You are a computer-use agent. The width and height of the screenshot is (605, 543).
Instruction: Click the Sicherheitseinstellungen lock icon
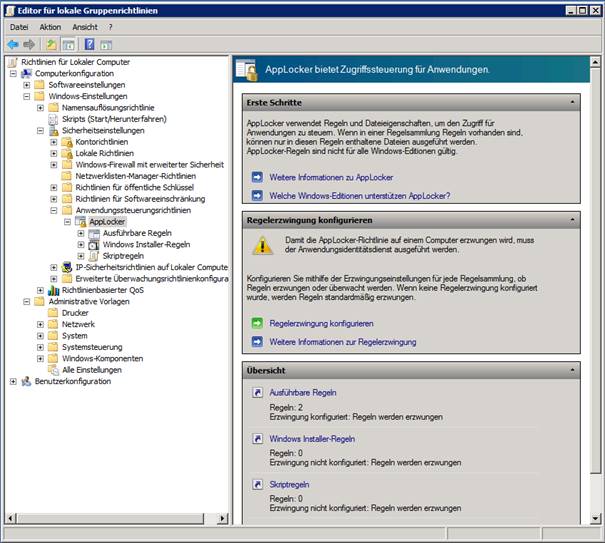[54, 130]
